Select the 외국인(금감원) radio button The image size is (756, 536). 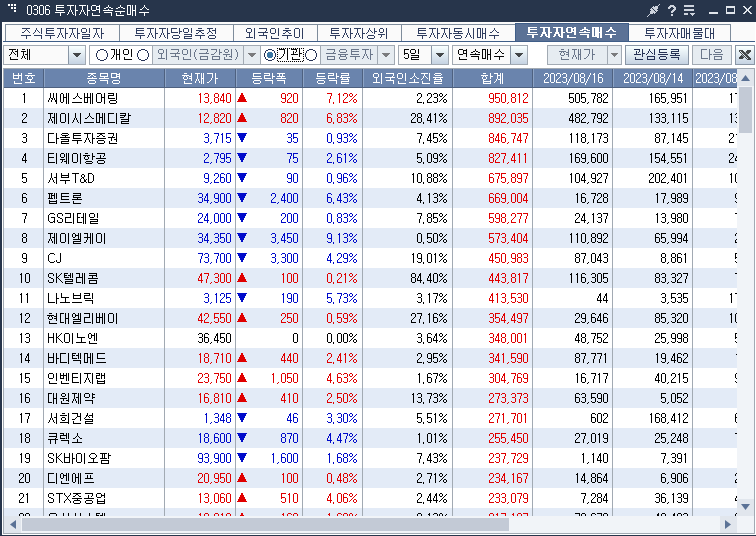click(143, 55)
